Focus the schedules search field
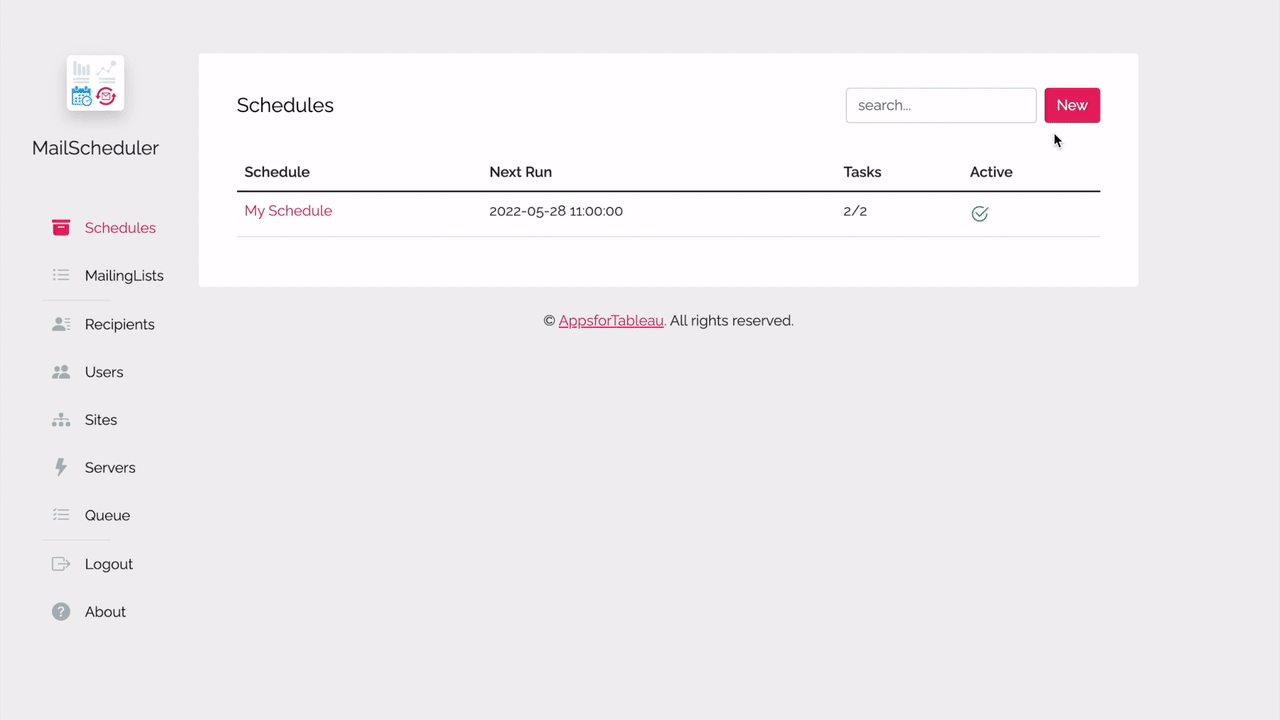Image resolution: width=1280 pixels, height=720 pixels. click(x=940, y=105)
